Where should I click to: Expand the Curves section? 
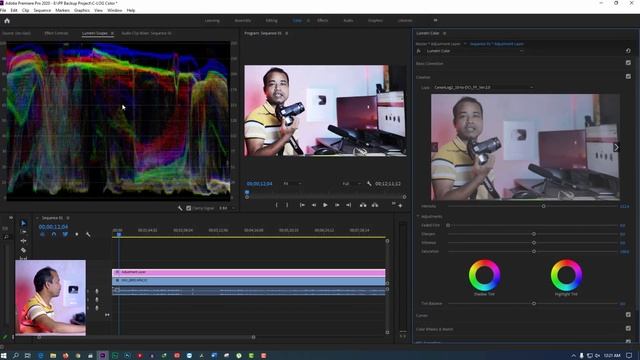[x=422, y=315]
